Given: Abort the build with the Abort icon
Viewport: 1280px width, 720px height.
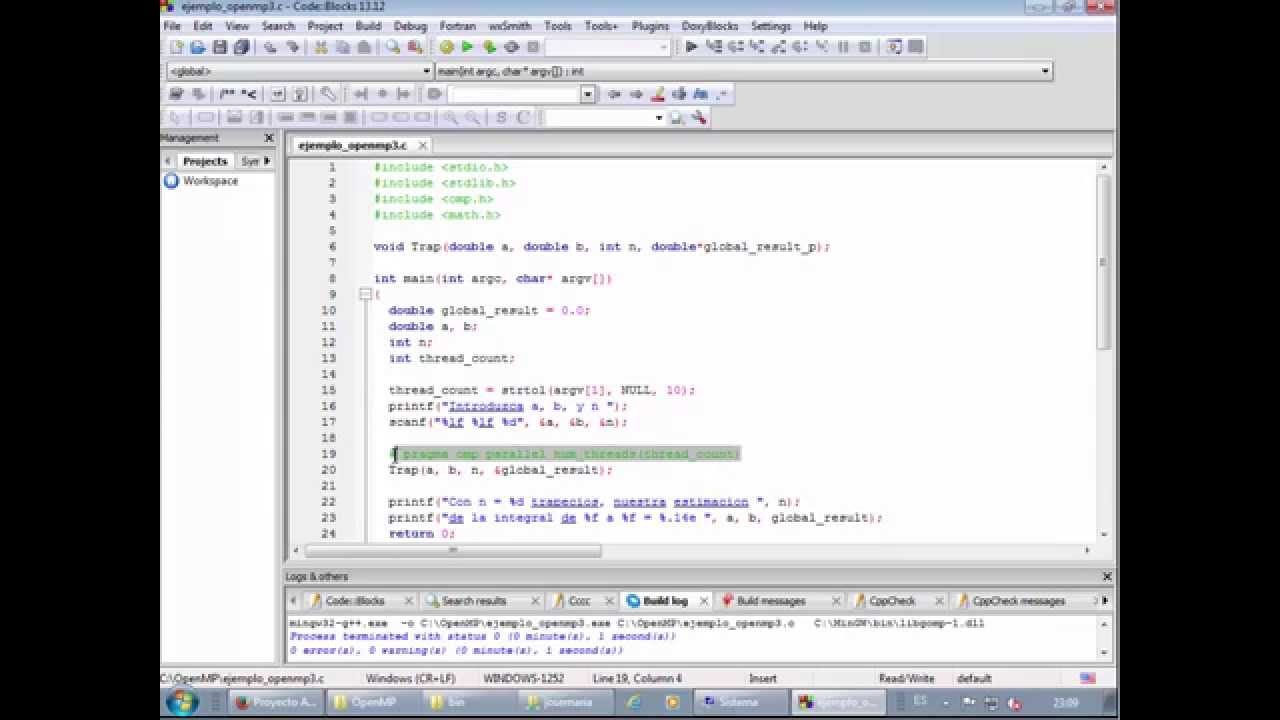Looking at the screenshot, I should pyautogui.click(x=533, y=47).
